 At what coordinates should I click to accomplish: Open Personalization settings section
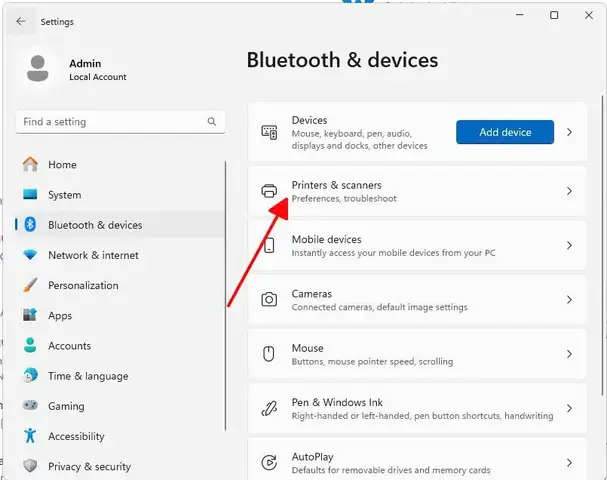(x=120, y=285)
